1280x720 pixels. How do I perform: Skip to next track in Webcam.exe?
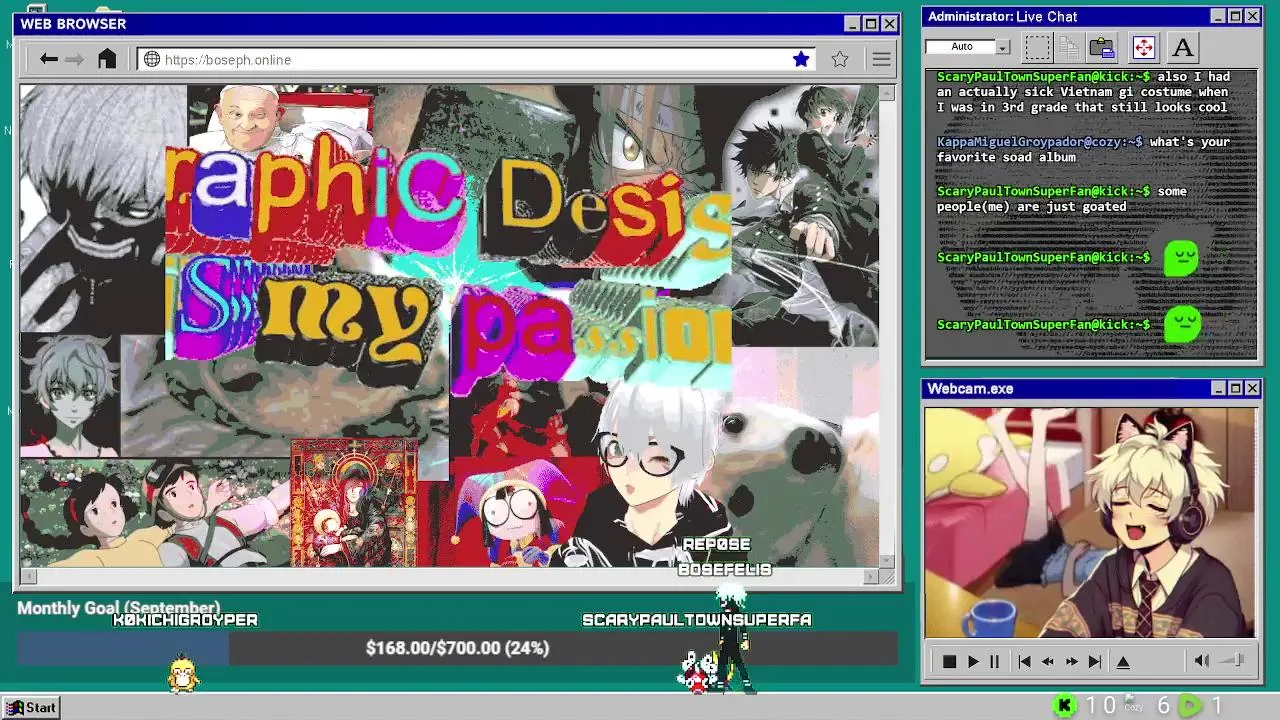pos(1094,661)
